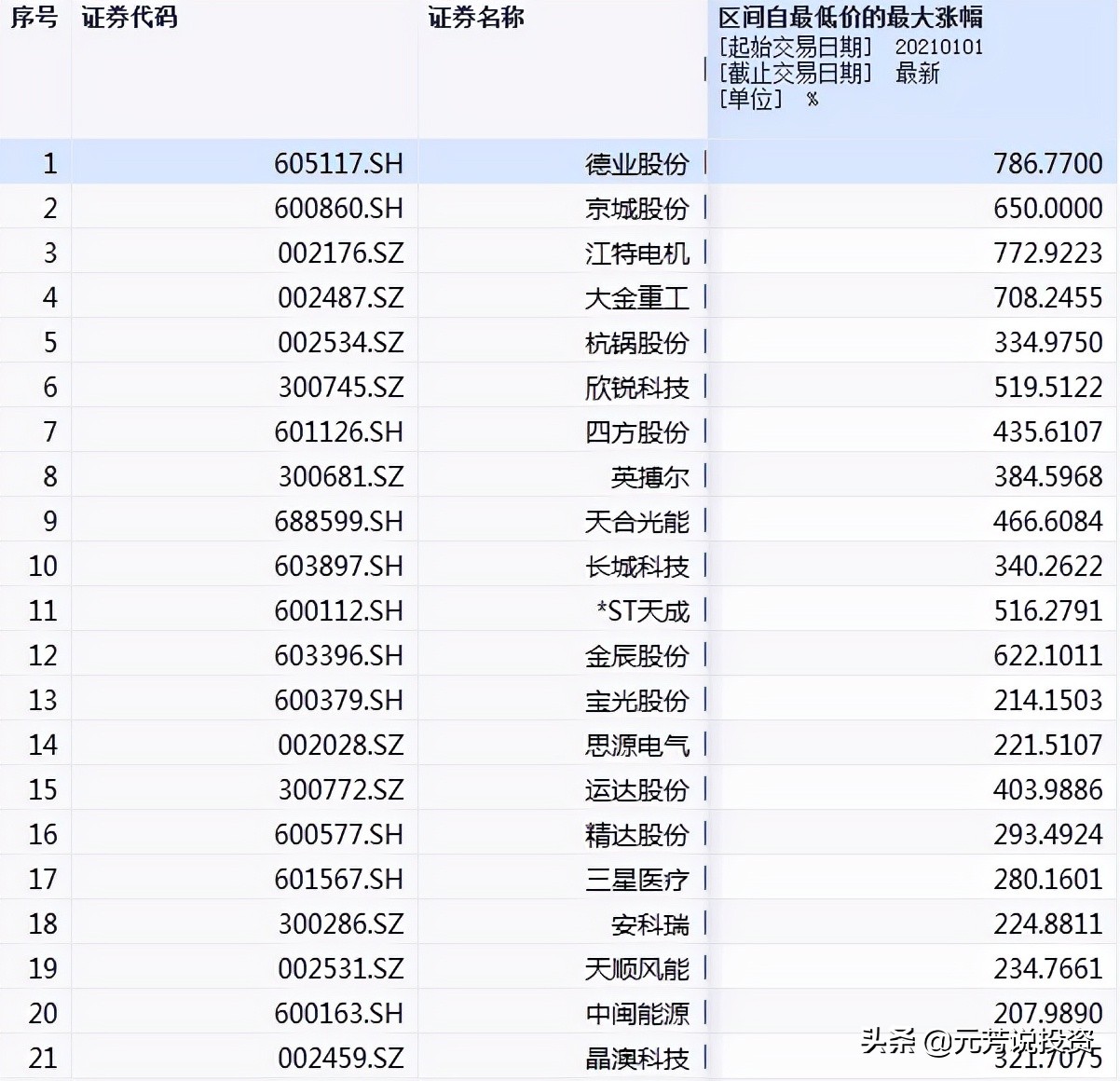Select stock code 002487.SZ
Viewport: 1120px width, 1081px height.
click(340, 298)
